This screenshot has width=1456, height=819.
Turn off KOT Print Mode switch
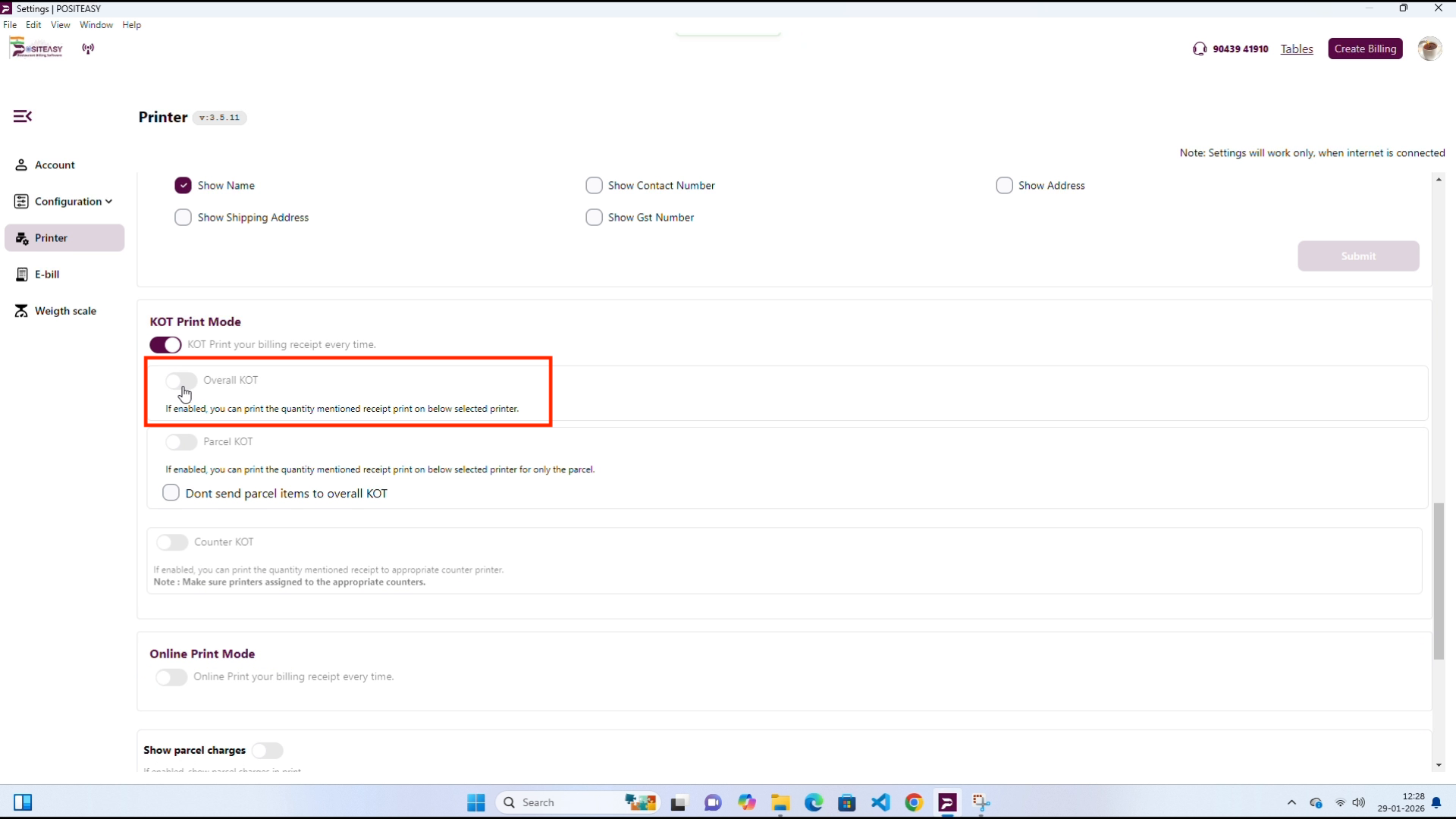tap(165, 345)
